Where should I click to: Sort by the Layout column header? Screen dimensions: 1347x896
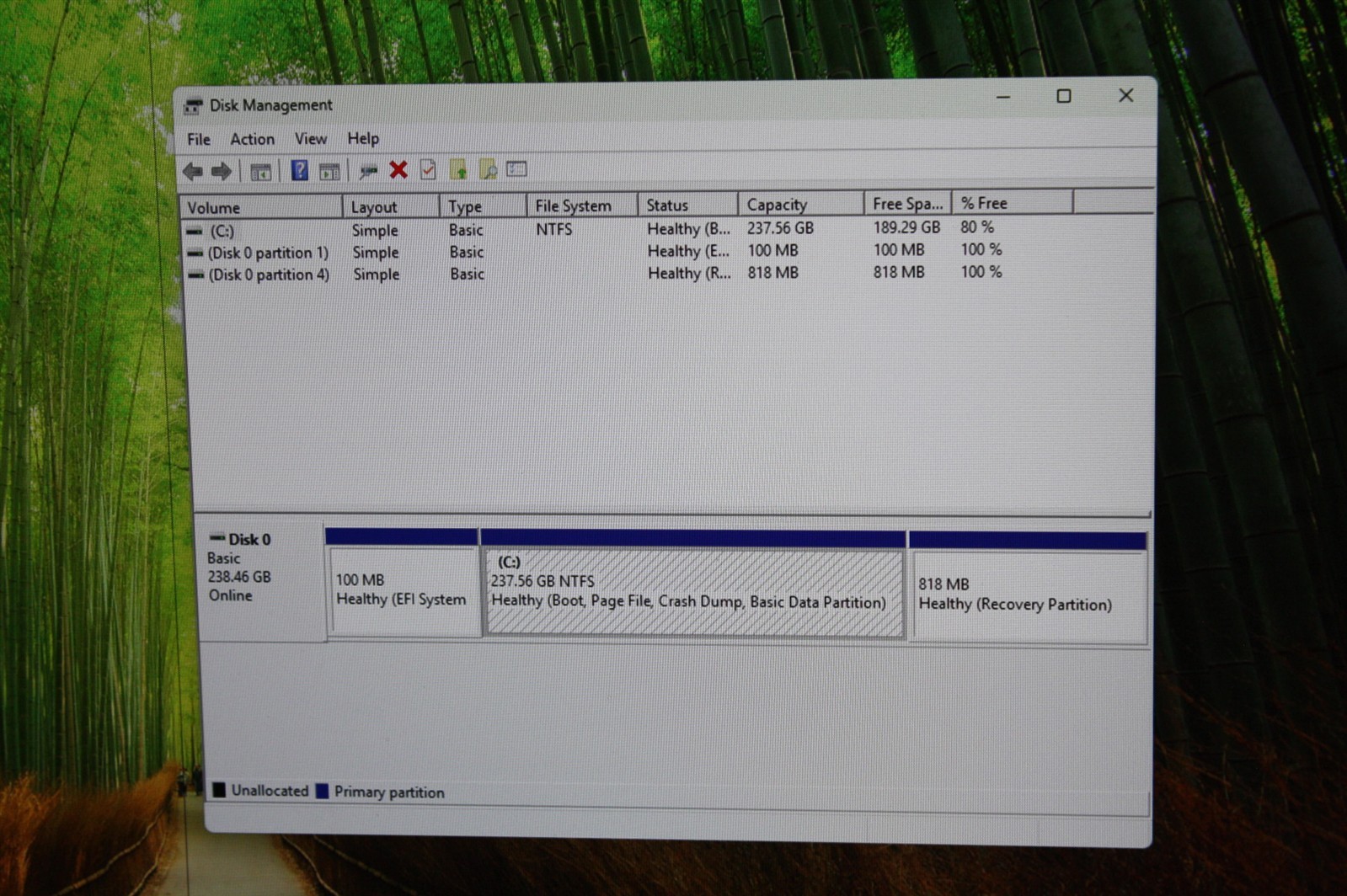click(x=391, y=206)
